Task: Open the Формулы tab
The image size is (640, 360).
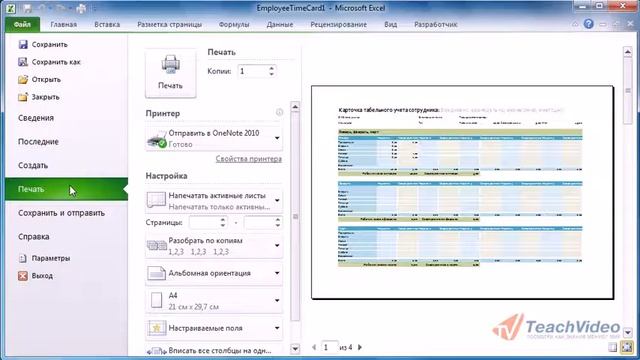Action: pos(234,24)
